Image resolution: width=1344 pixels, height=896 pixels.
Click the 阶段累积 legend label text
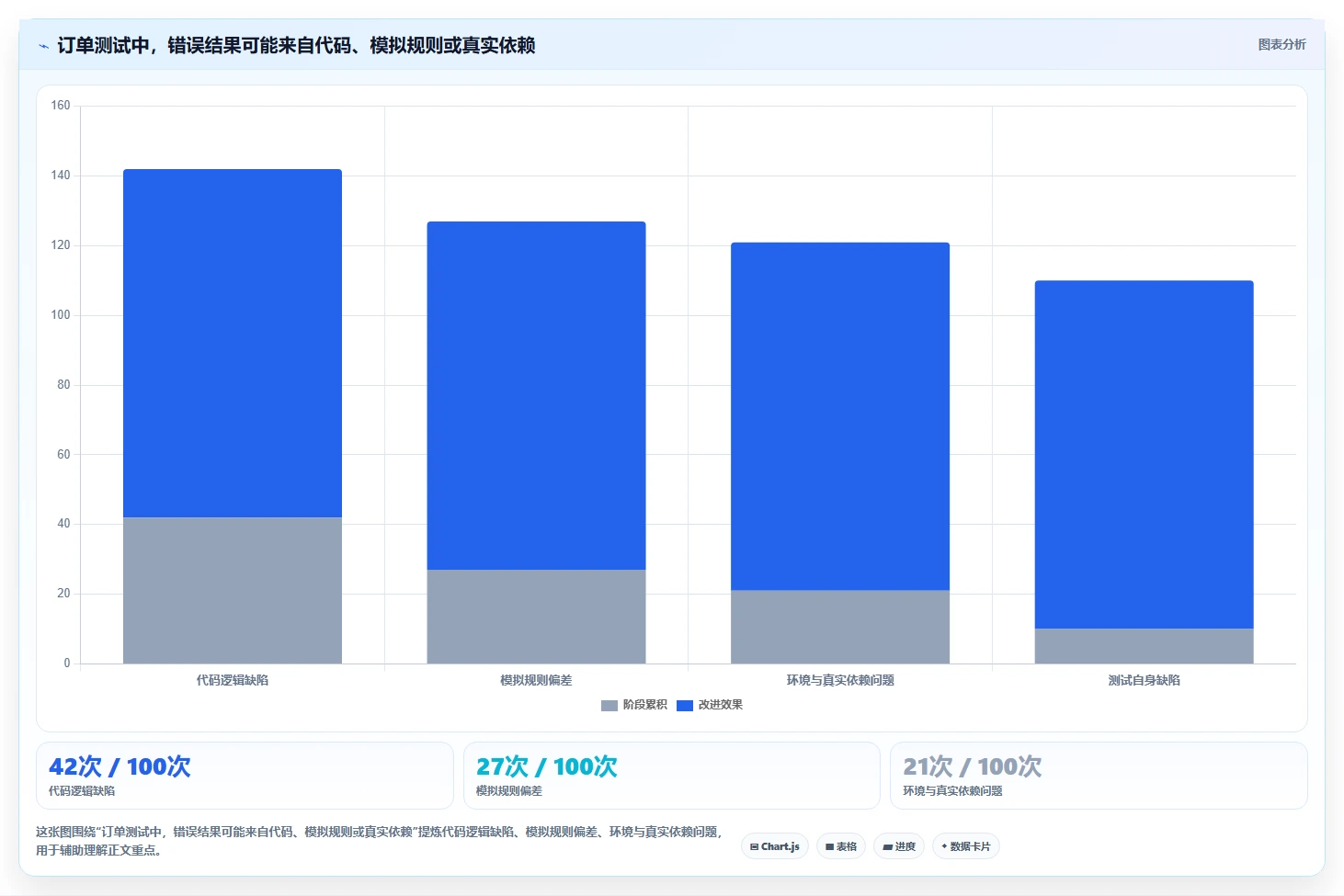[x=644, y=705]
